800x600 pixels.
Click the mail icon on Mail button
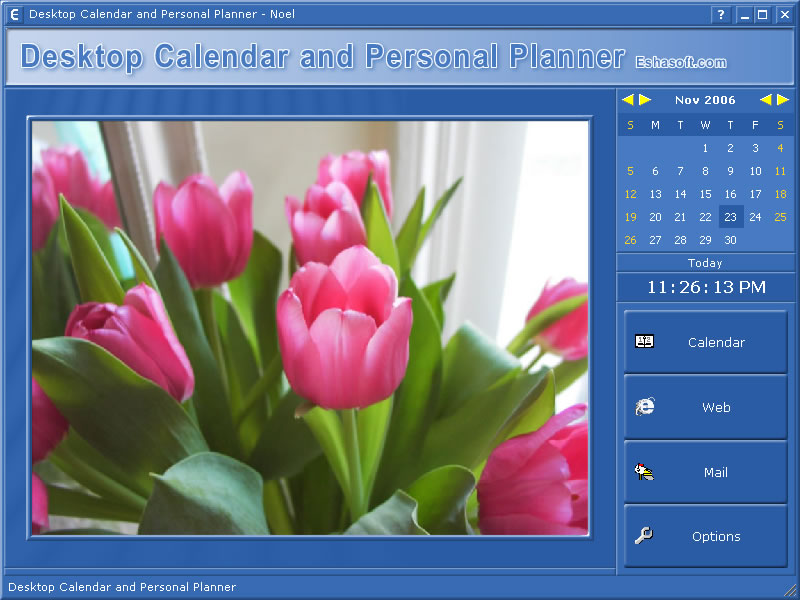[644, 471]
